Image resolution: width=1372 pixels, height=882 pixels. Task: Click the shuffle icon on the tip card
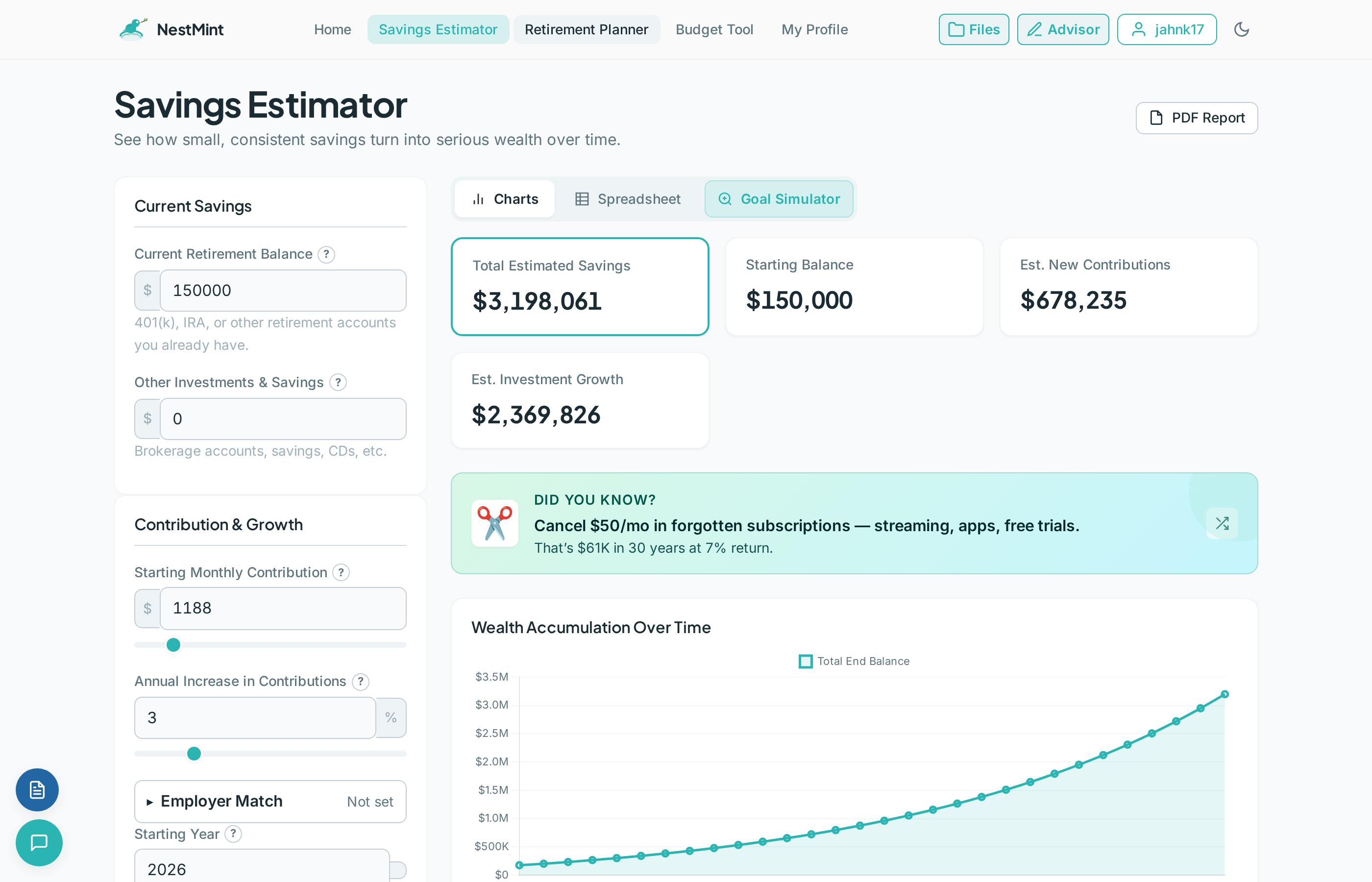click(1223, 523)
